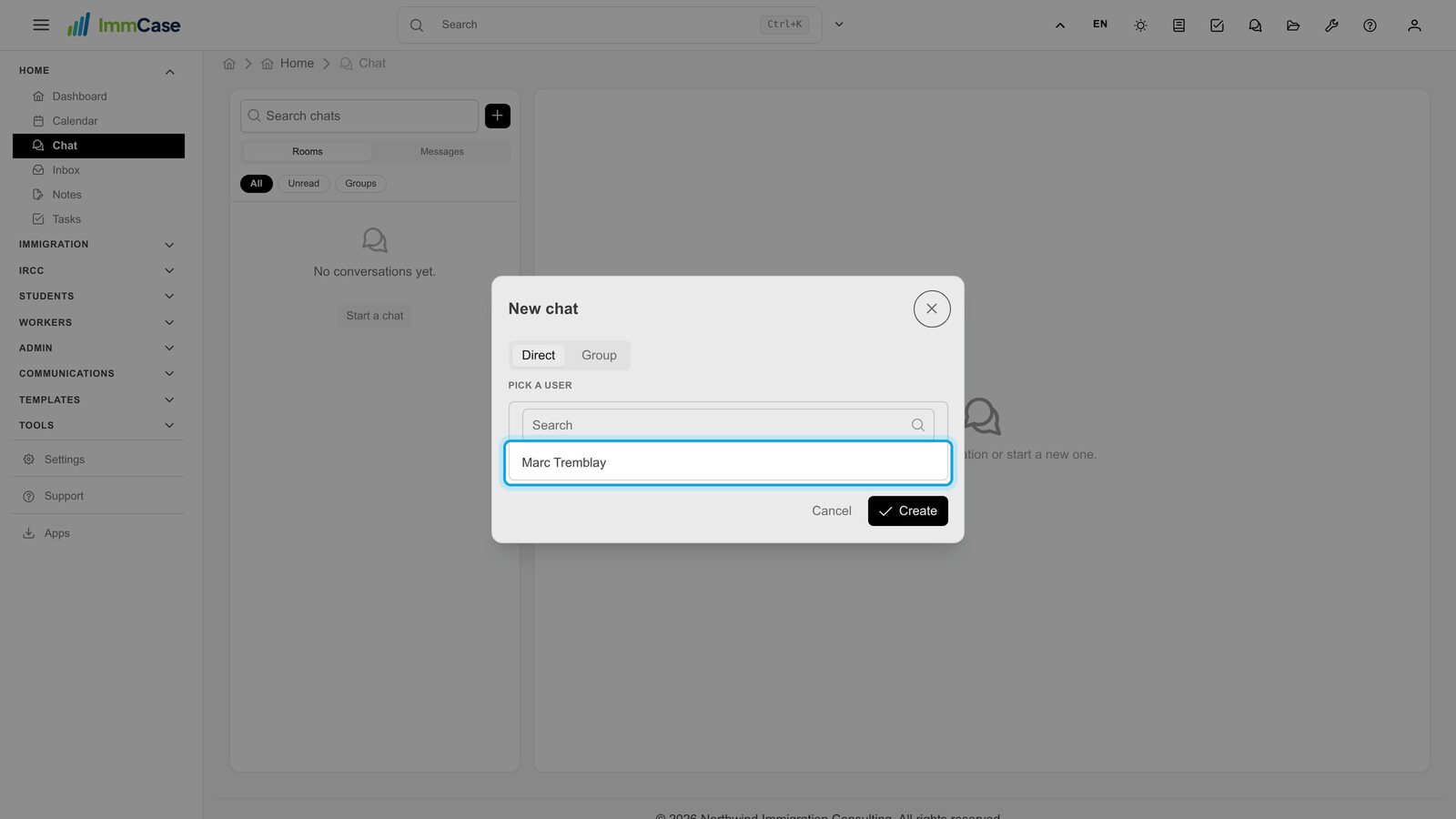
Task: Switch to the Group chat type
Action: pyautogui.click(x=599, y=355)
